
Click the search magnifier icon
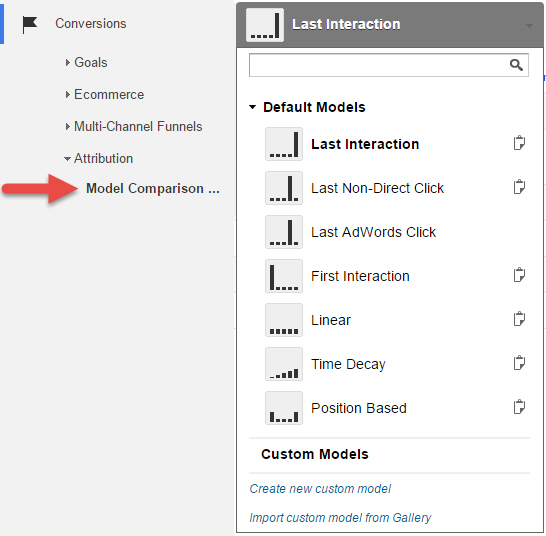click(x=516, y=65)
